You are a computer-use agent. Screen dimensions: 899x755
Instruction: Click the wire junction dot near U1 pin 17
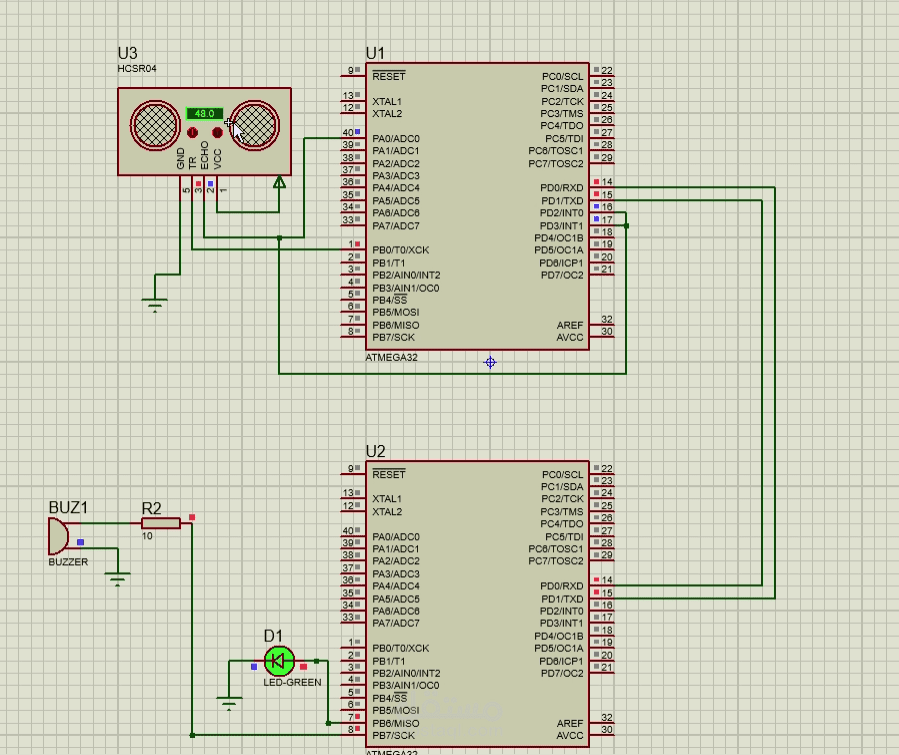626,226
